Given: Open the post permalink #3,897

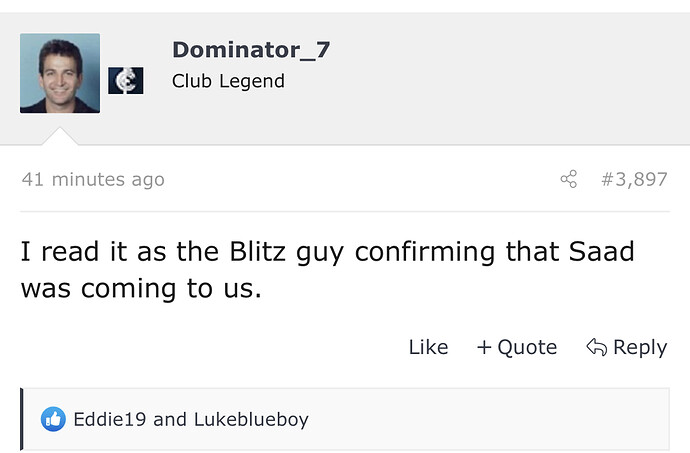Looking at the screenshot, I should click(x=634, y=179).
